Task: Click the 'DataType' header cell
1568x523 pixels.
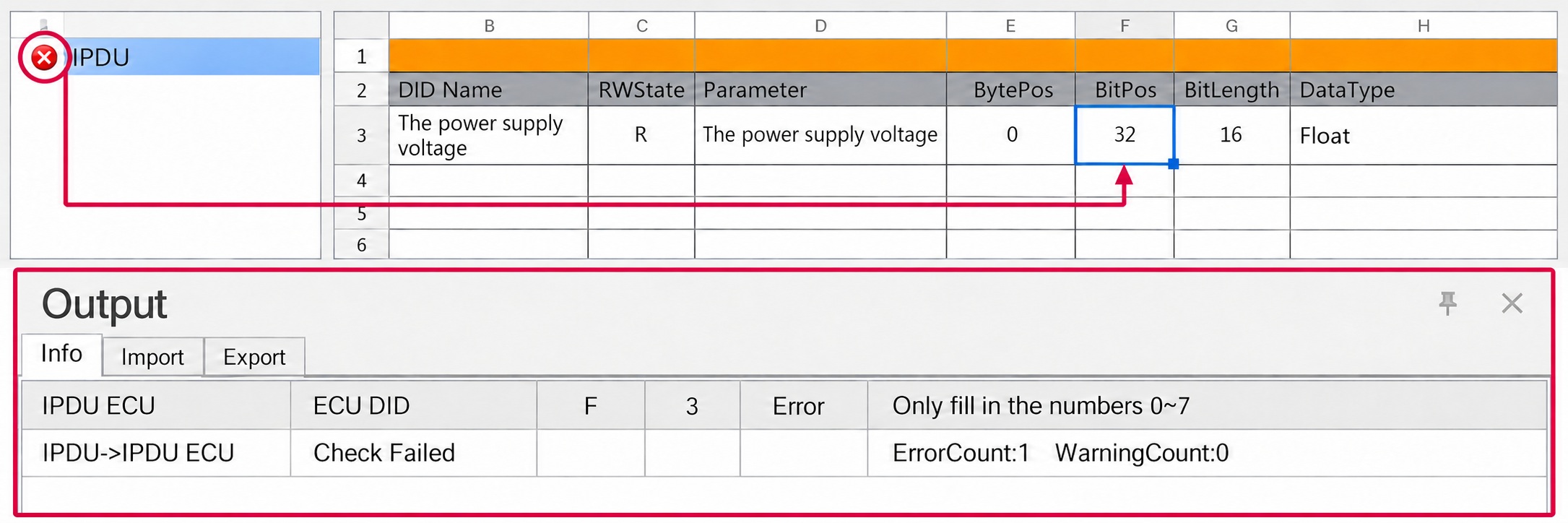Action: click(1424, 90)
